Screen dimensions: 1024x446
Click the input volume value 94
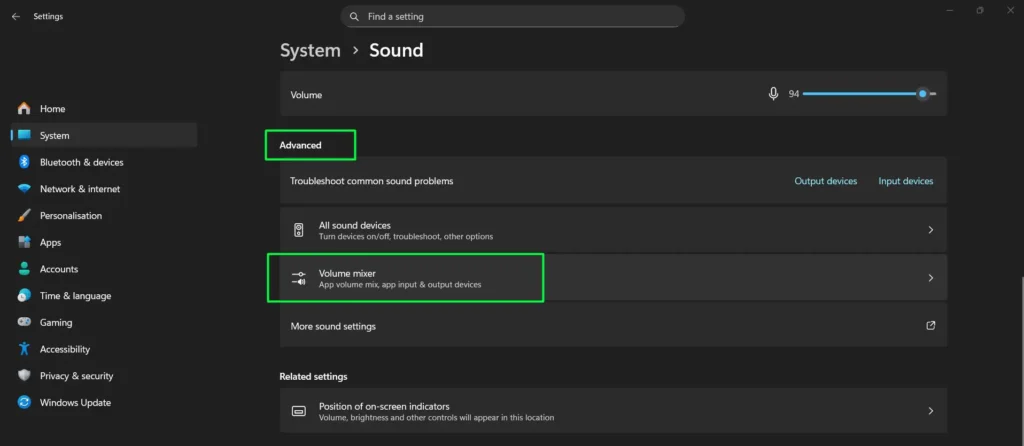(x=793, y=94)
